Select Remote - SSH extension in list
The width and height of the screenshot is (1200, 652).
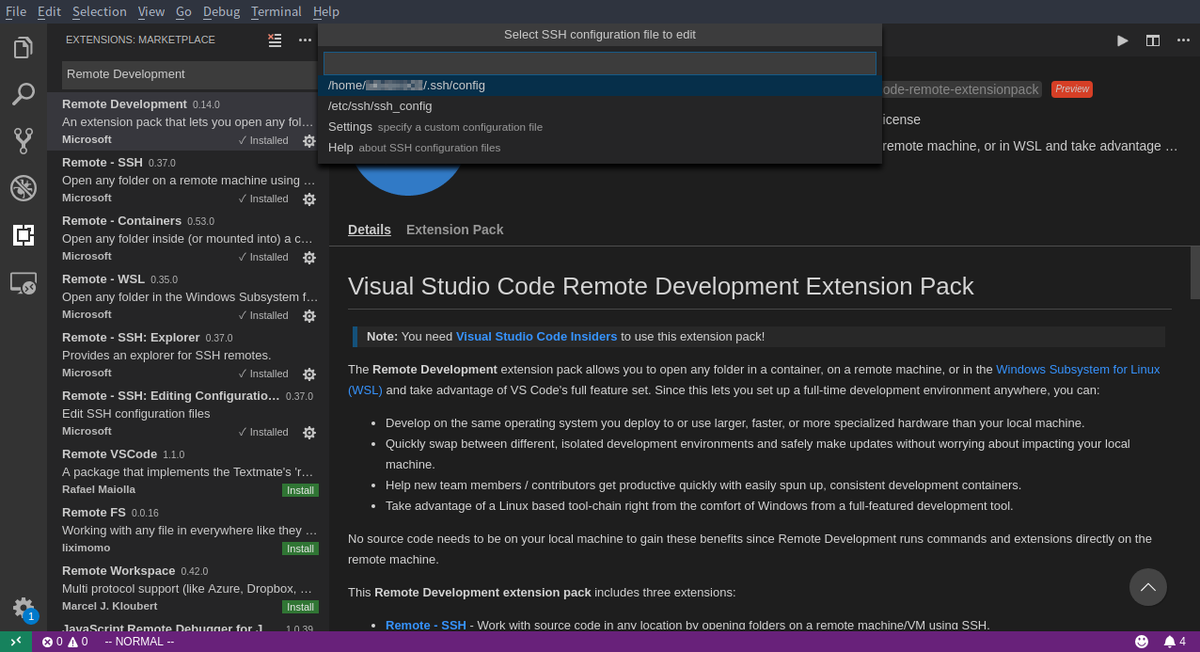(188, 180)
